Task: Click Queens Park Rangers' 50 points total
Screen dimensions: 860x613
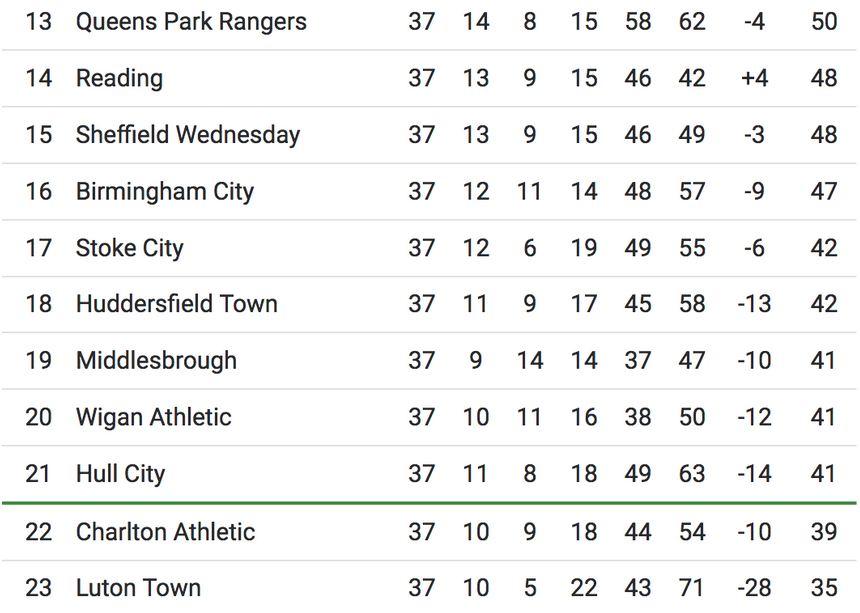Action: click(x=824, y=21)
